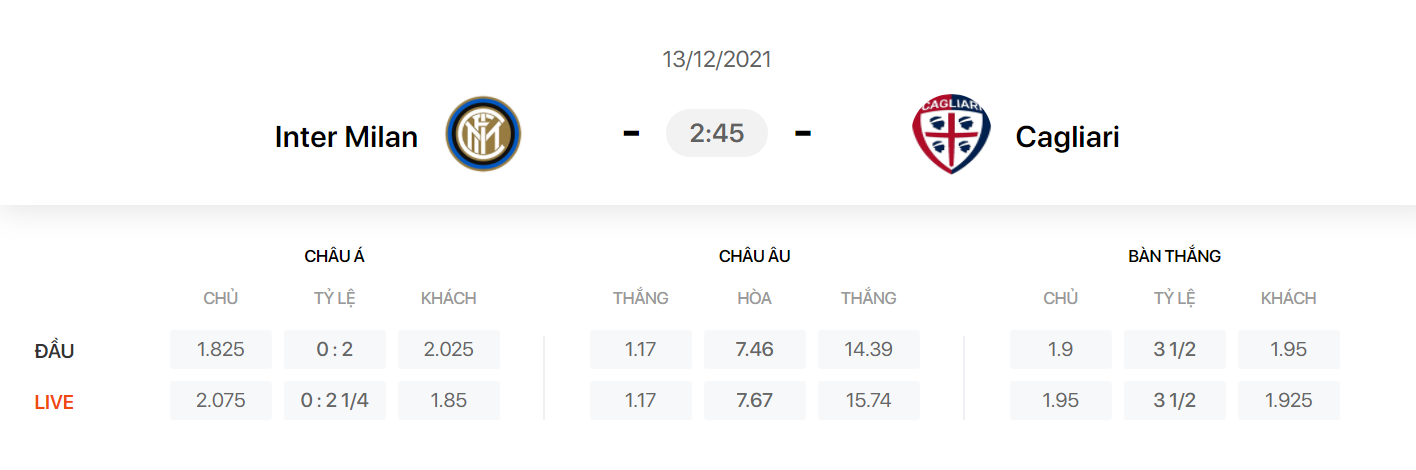1416x470 pixels.
Task: Open the Cagliari team name
Action: pos(1067,136)
